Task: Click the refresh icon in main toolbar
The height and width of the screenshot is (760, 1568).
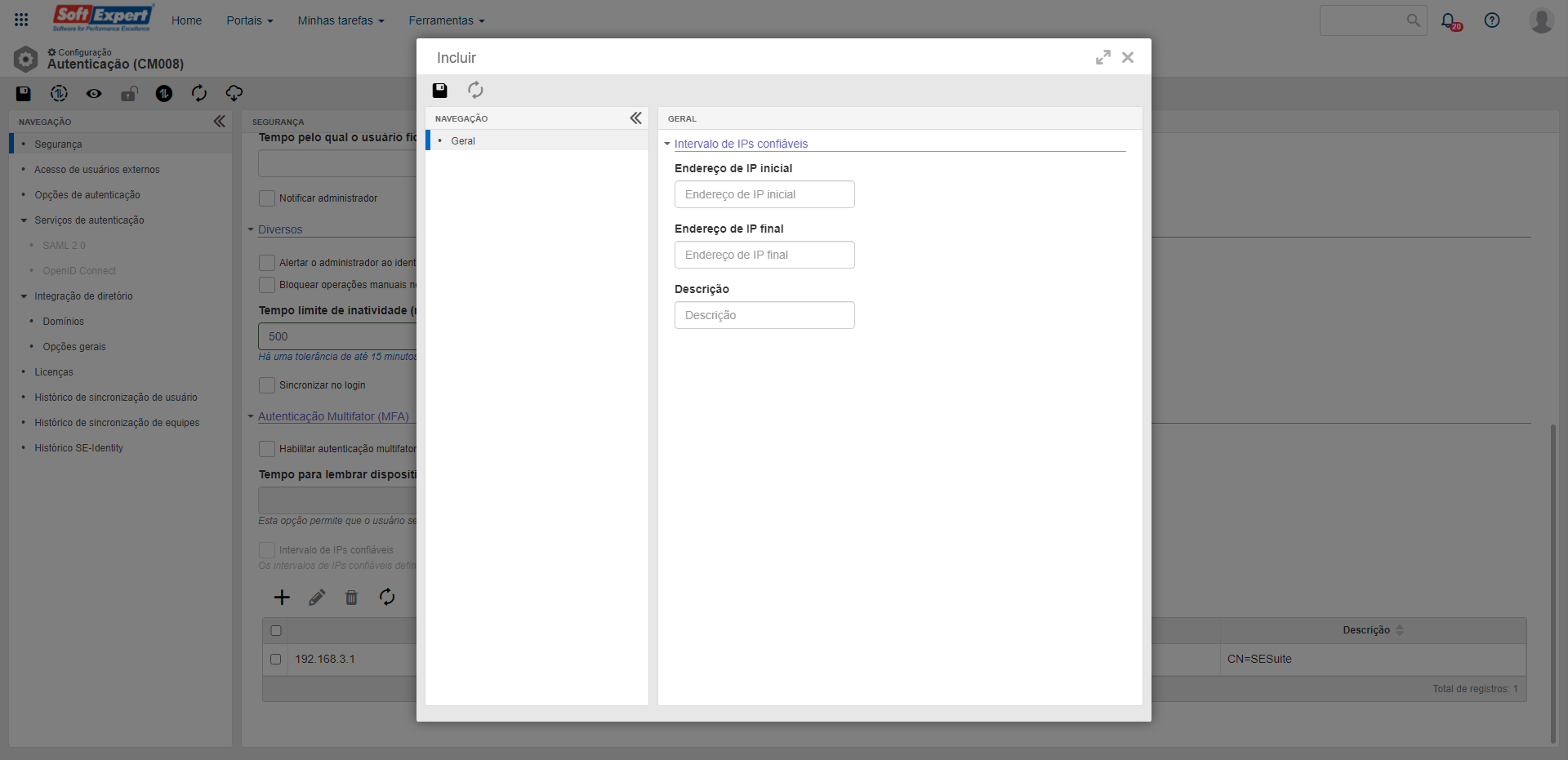Action: tap(199, 94)
